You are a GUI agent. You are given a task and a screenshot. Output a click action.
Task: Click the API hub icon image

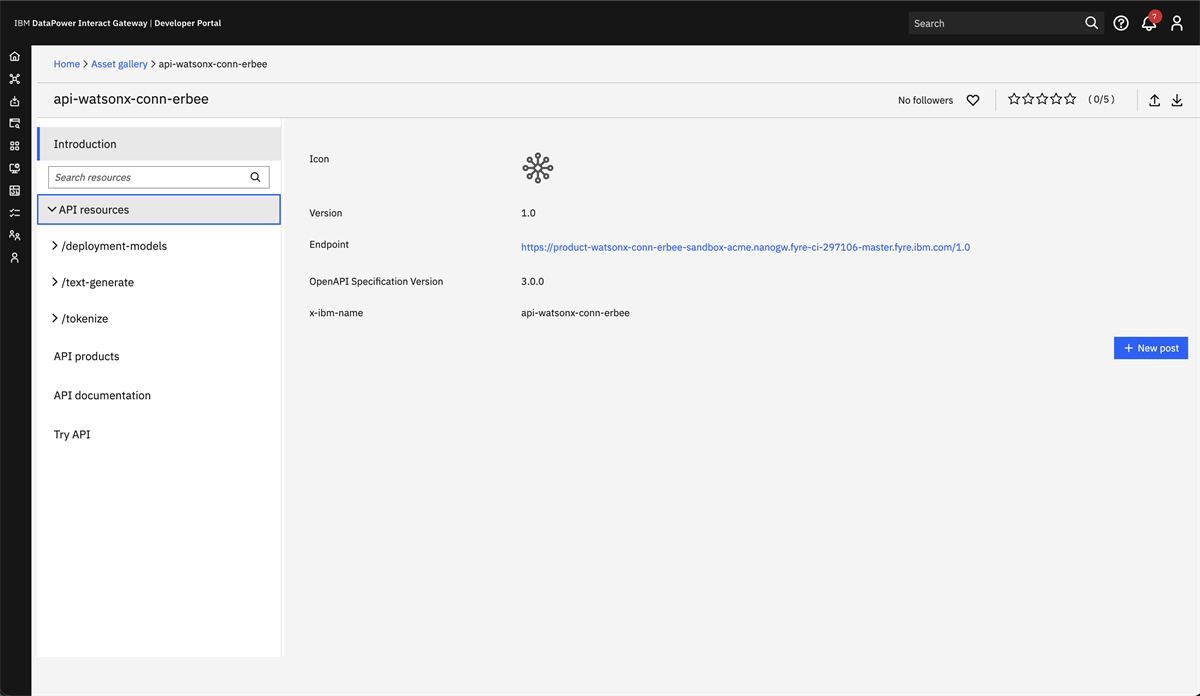(538, 168)
